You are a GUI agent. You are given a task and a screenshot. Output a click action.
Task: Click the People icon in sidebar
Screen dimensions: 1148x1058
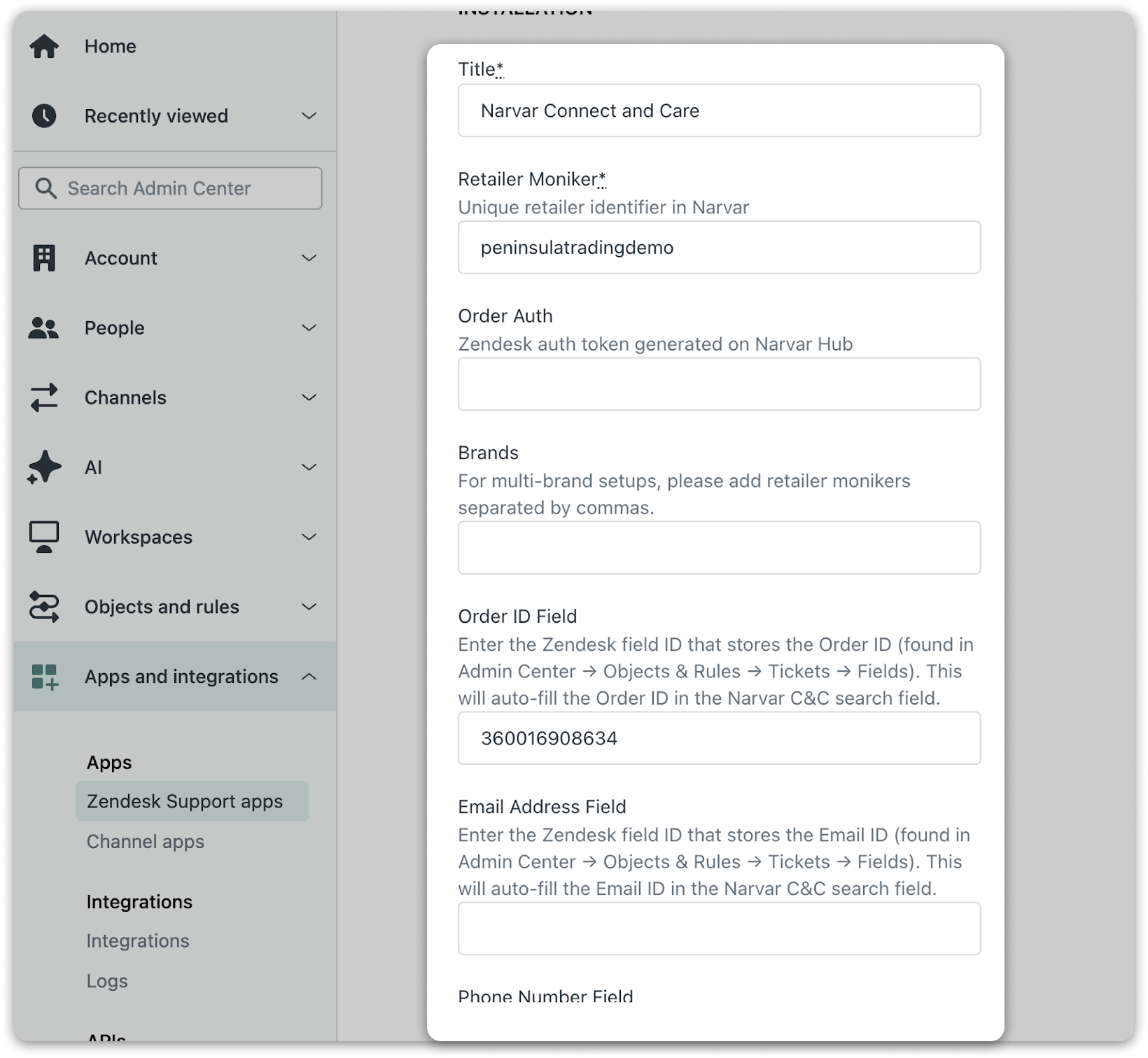(44, 328)
